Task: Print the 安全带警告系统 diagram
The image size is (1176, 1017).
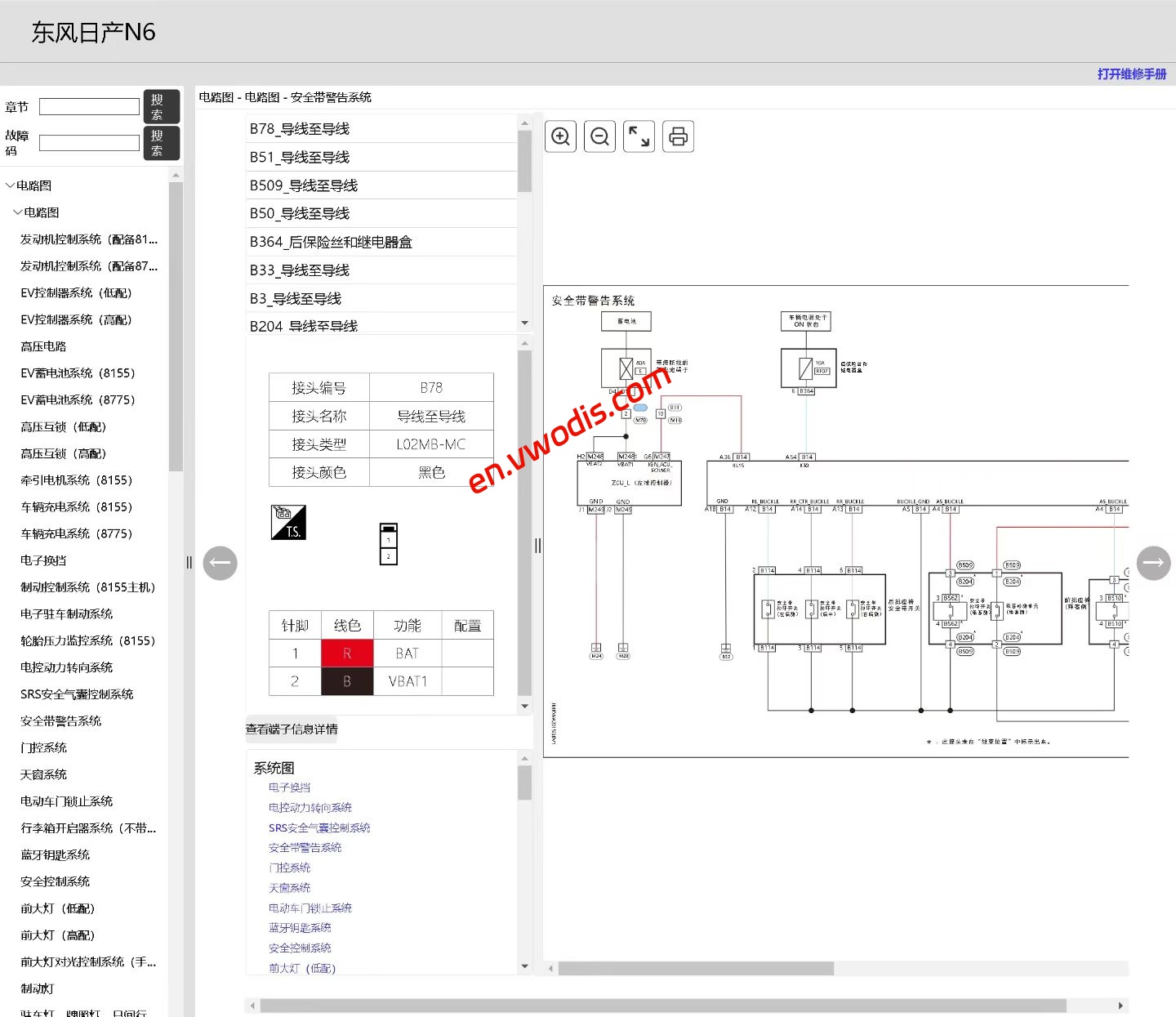Action: tap(678, 136)
